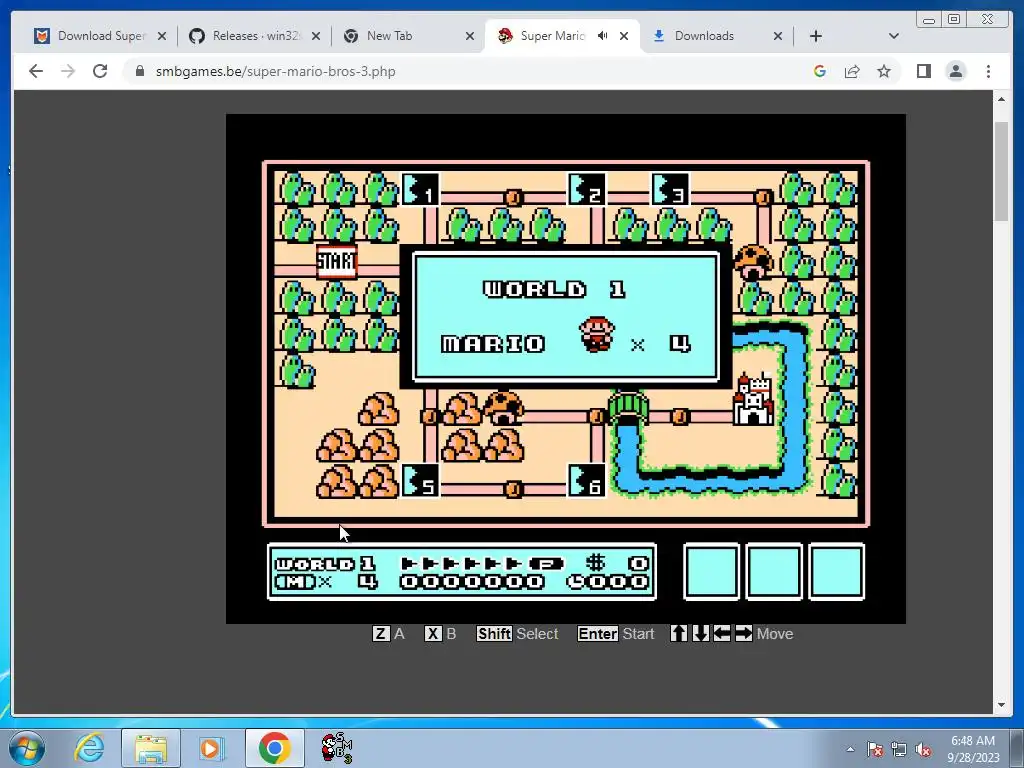Open Windows Explorer folder from taskbar

pos(151,748)
